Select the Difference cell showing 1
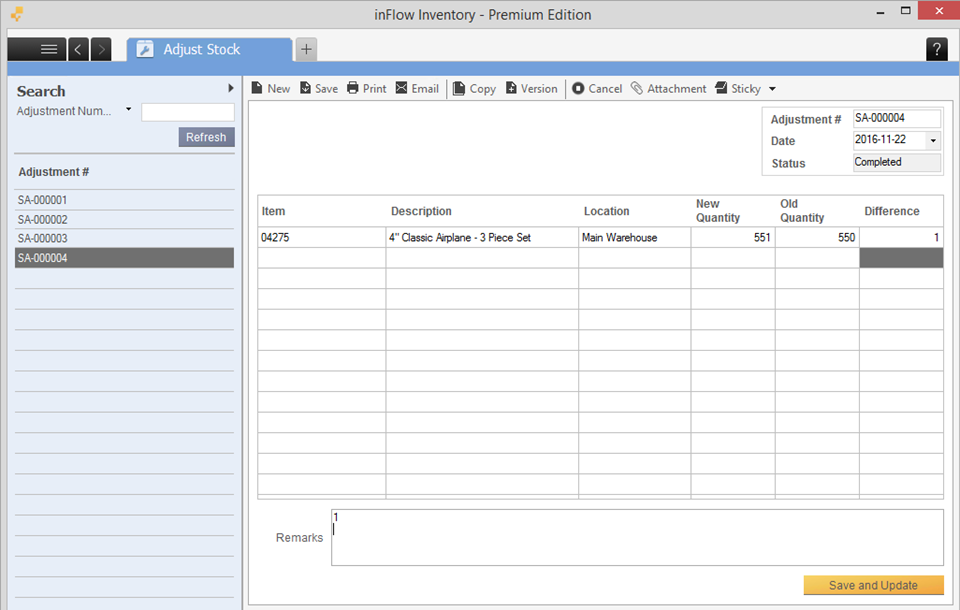The height and width of the screenshot is (610, 960). pos(901,238)
